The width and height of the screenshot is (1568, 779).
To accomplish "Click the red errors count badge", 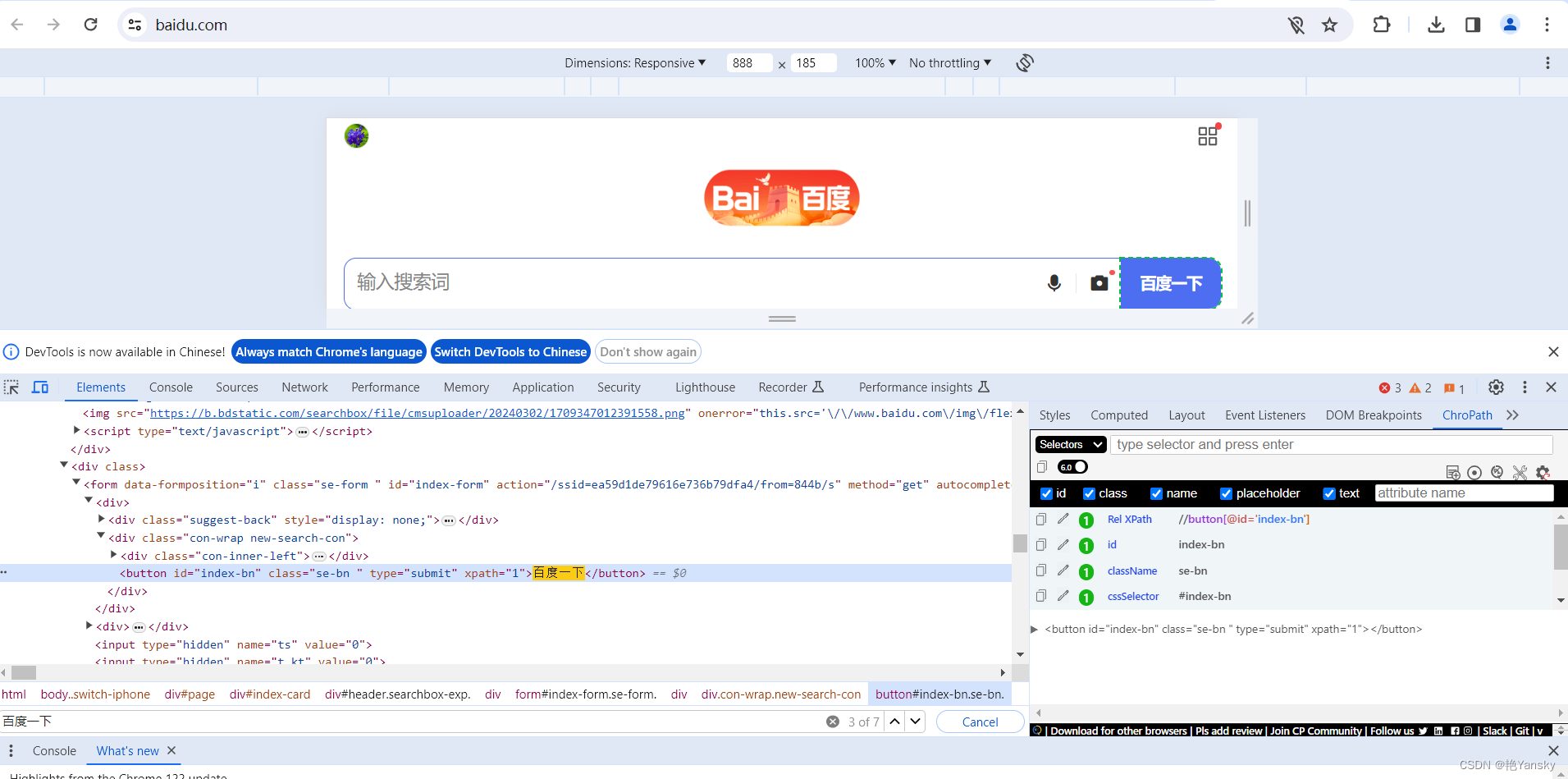I will pos(1390,388).
